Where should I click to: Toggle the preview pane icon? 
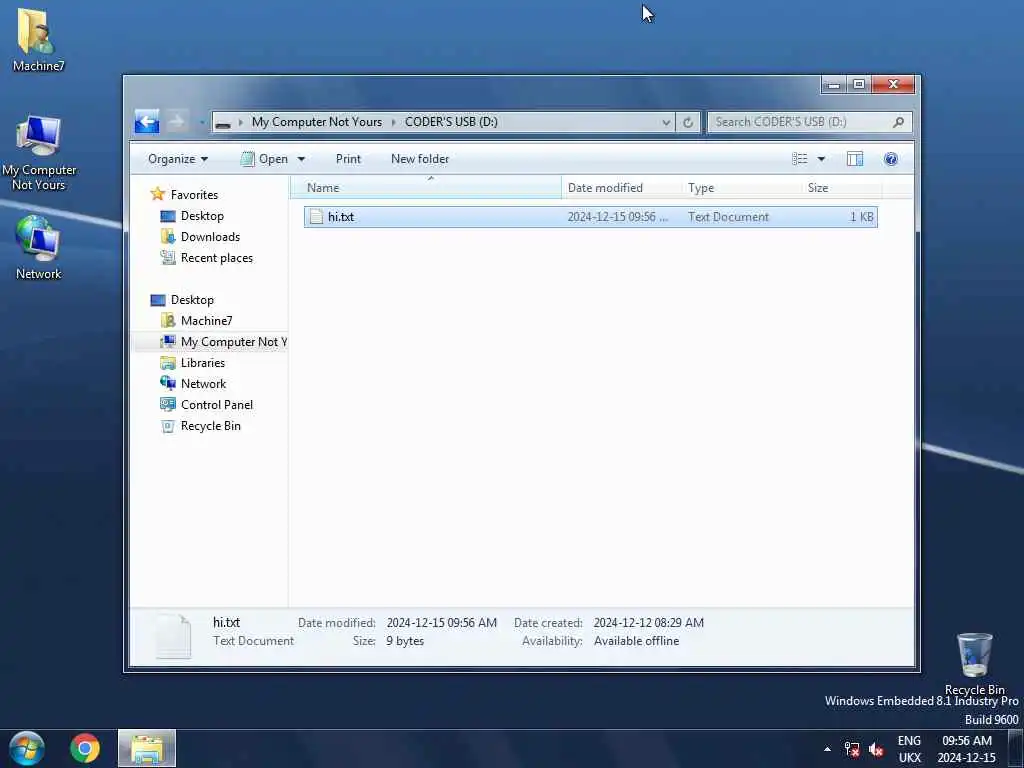(854, 159)
